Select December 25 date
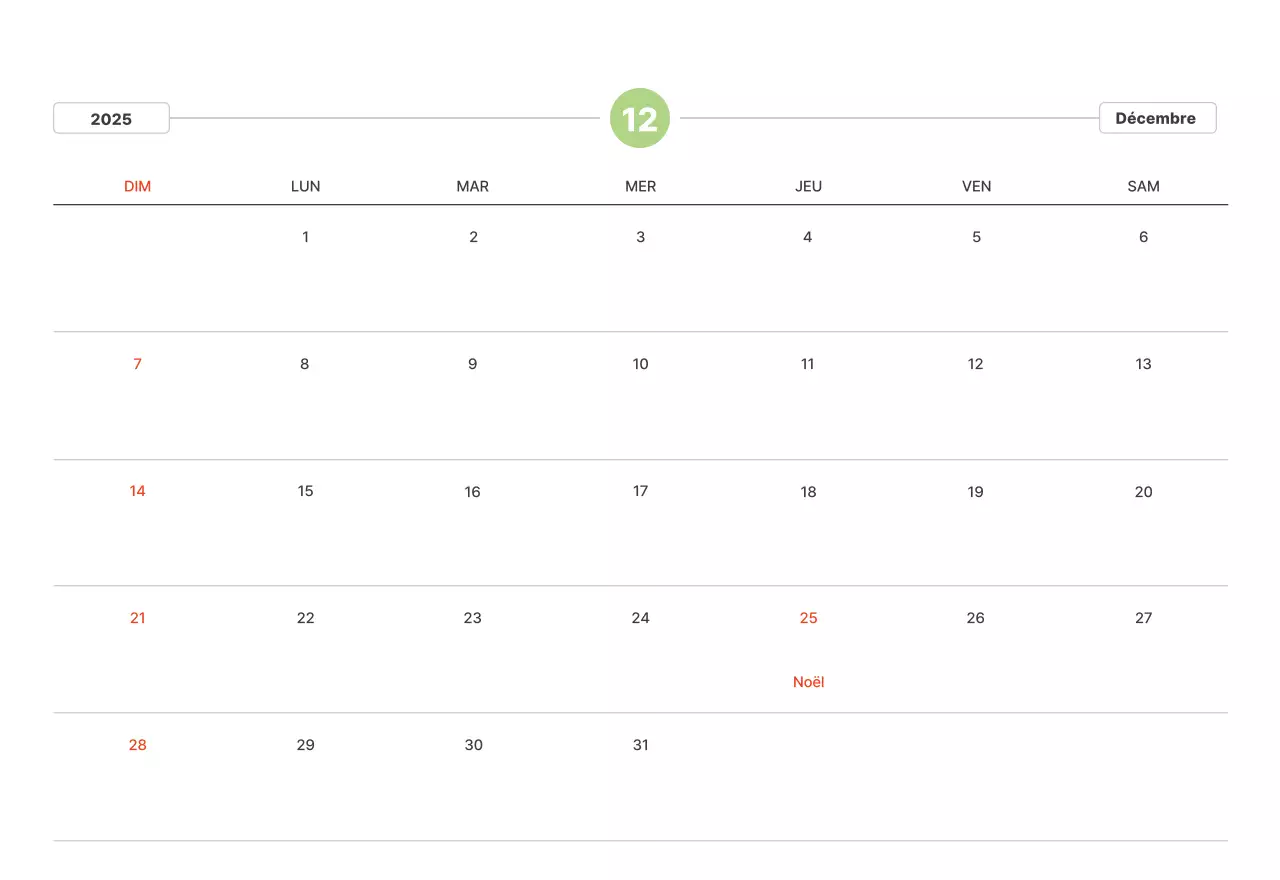 click(808, 618)
